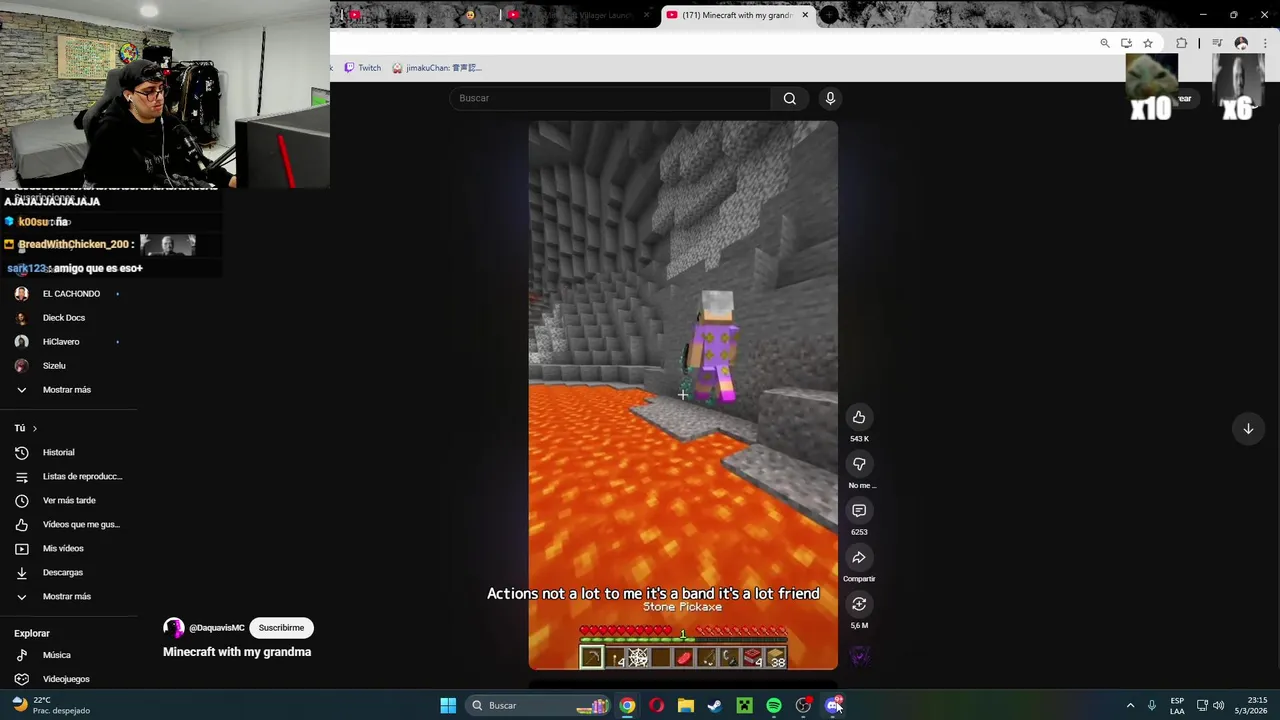Bookmark page with star icon
This screenshot has height=720, width=1280.
[1148, 43]
